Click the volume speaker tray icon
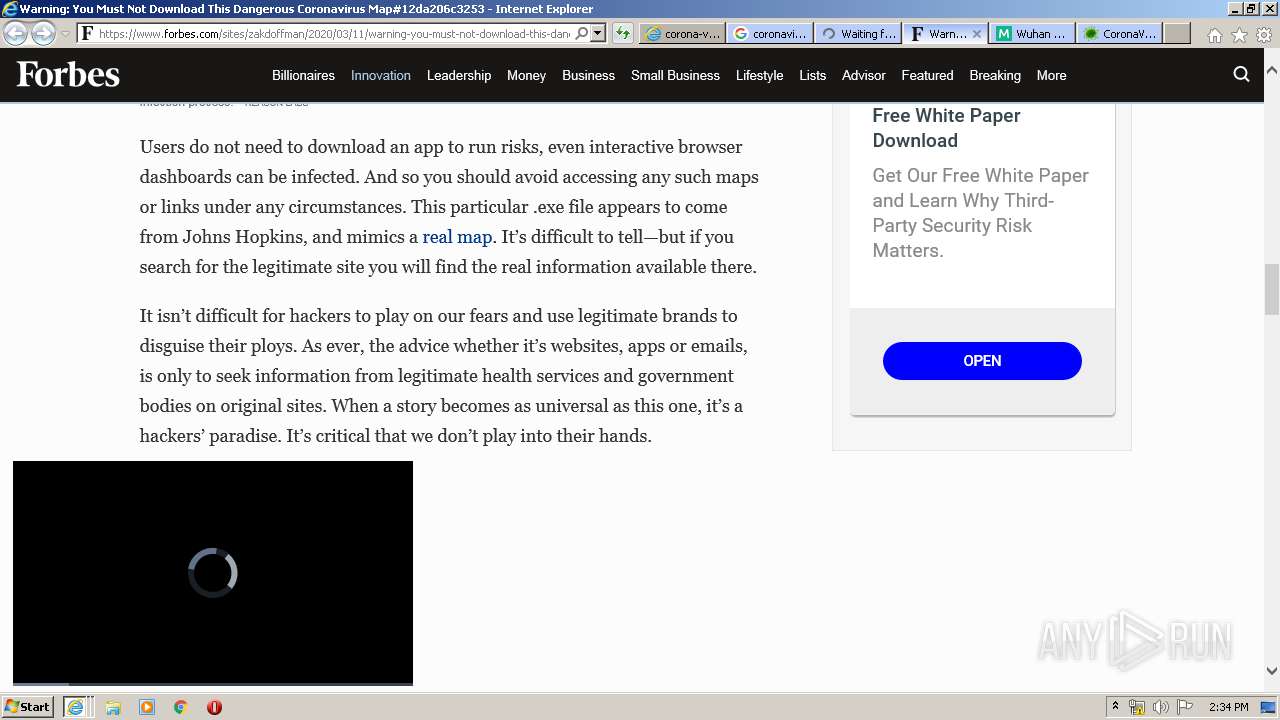The width and height of the screenshot is (1280, 720). click(x=1161, y=707)
